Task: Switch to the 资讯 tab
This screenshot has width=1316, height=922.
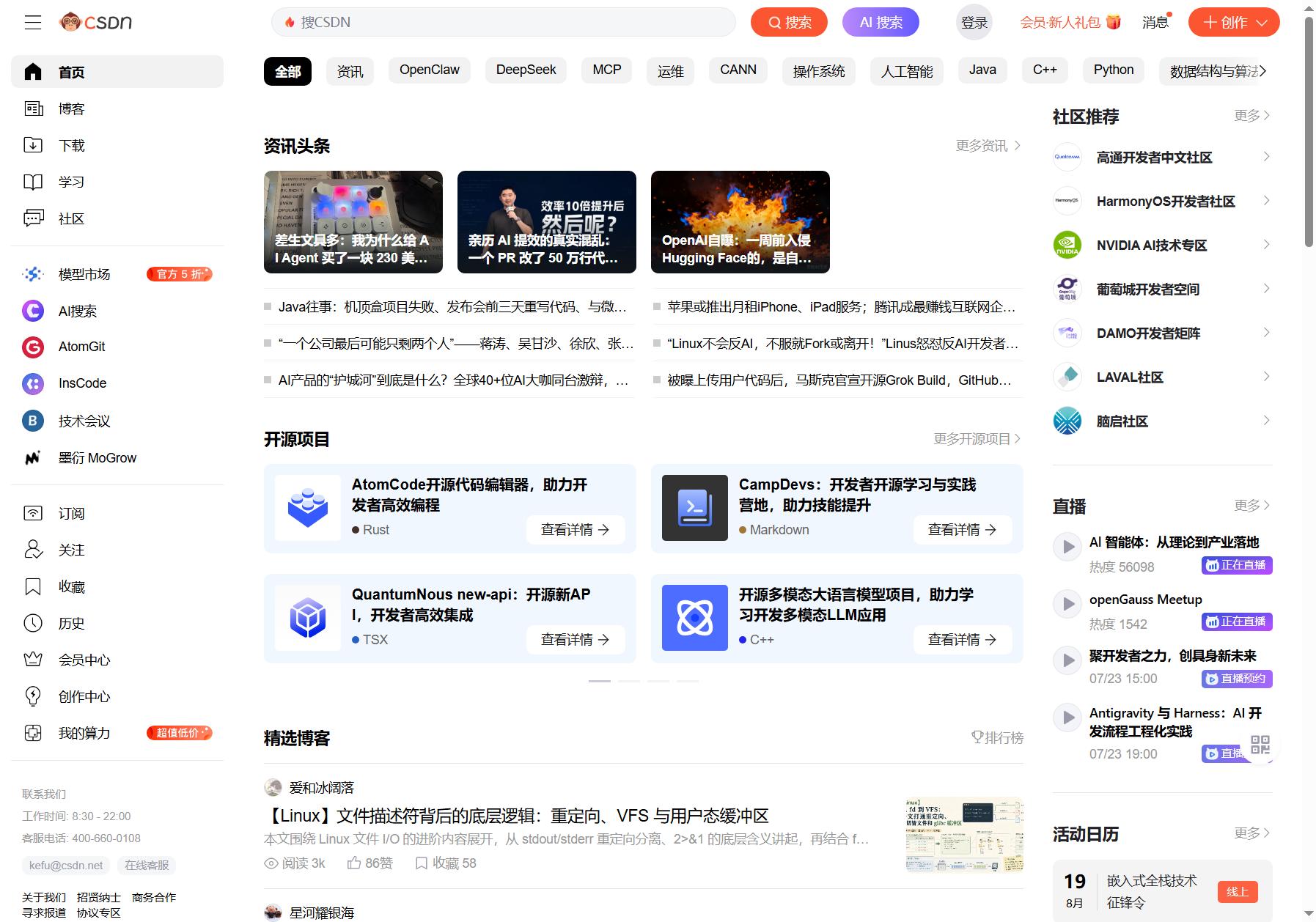Action: click(350, 71)
